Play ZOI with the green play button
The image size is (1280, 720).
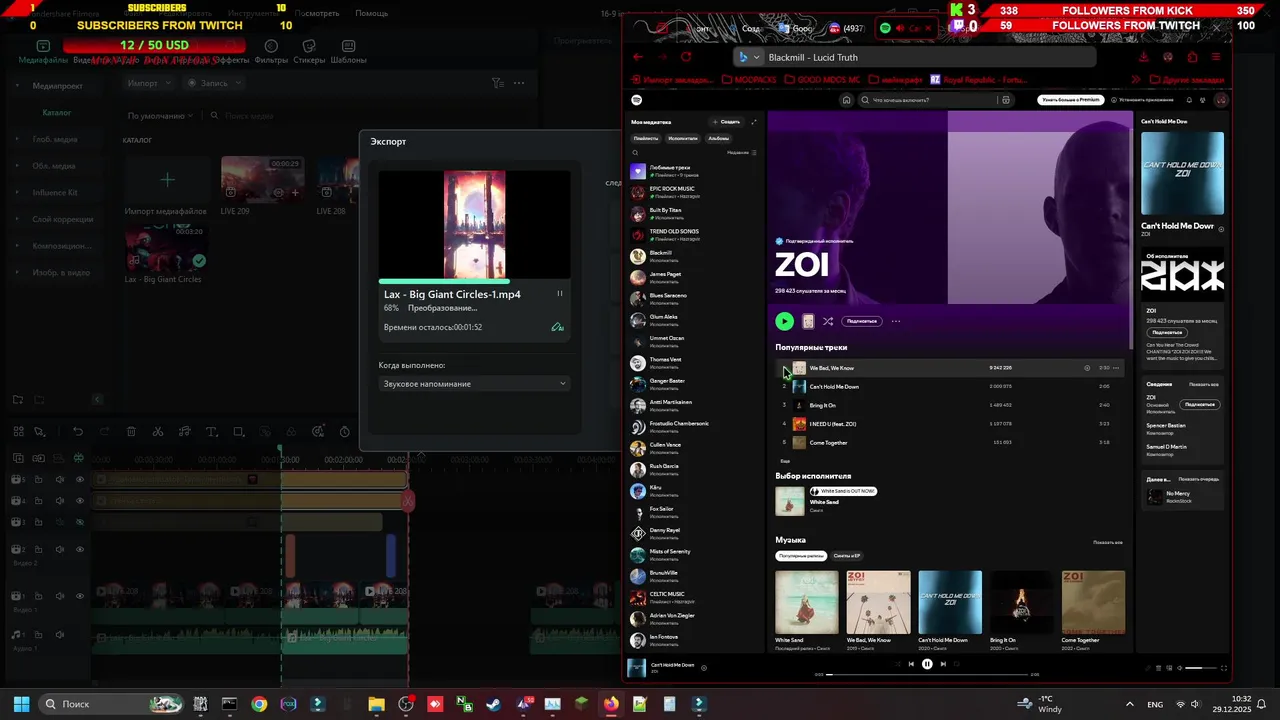pos(784,321)
